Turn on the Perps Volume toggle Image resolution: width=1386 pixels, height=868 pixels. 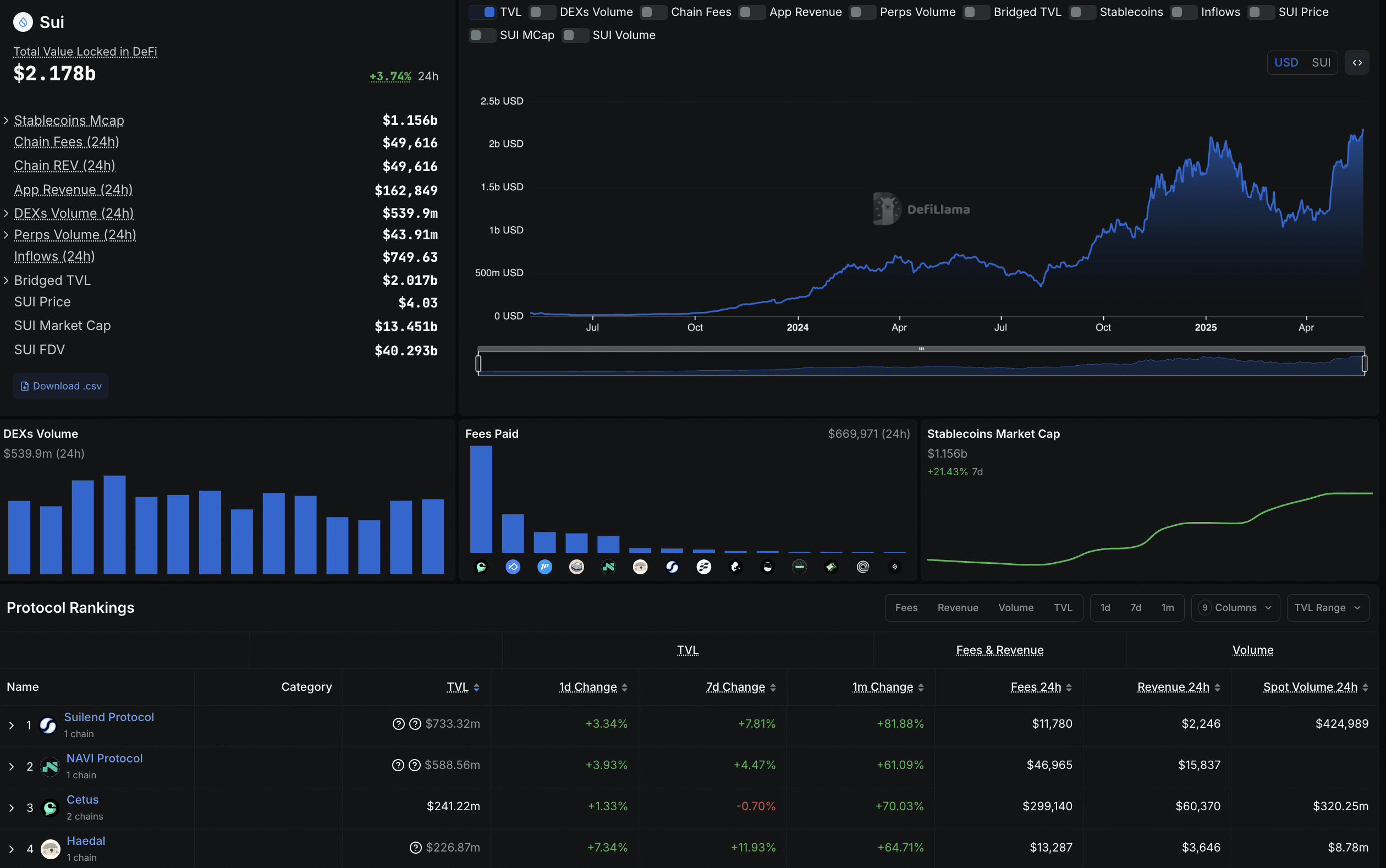(862, 12)
